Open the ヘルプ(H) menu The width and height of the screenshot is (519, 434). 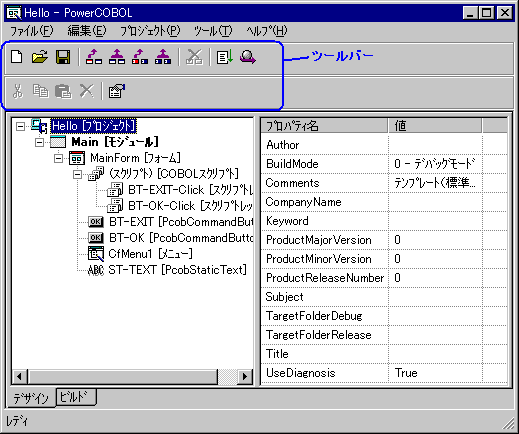[x=267, y=31]
